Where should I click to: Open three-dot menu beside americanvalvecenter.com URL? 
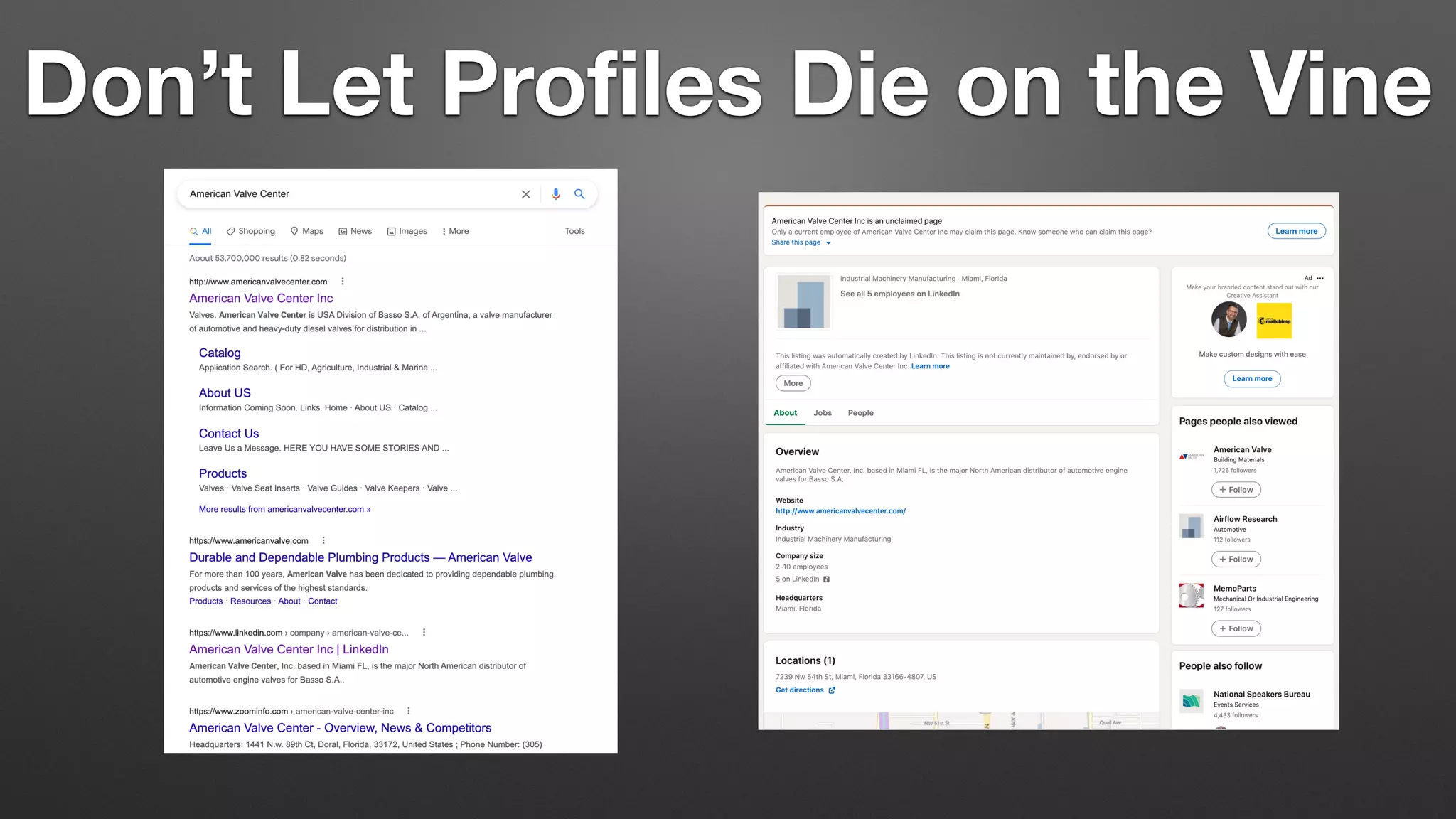click(x=343, y=282)
